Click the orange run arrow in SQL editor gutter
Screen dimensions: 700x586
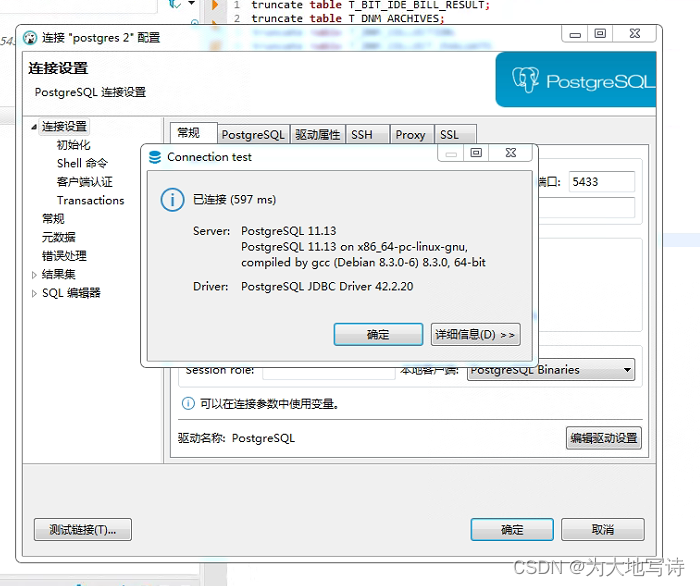[x=215, y=5]
